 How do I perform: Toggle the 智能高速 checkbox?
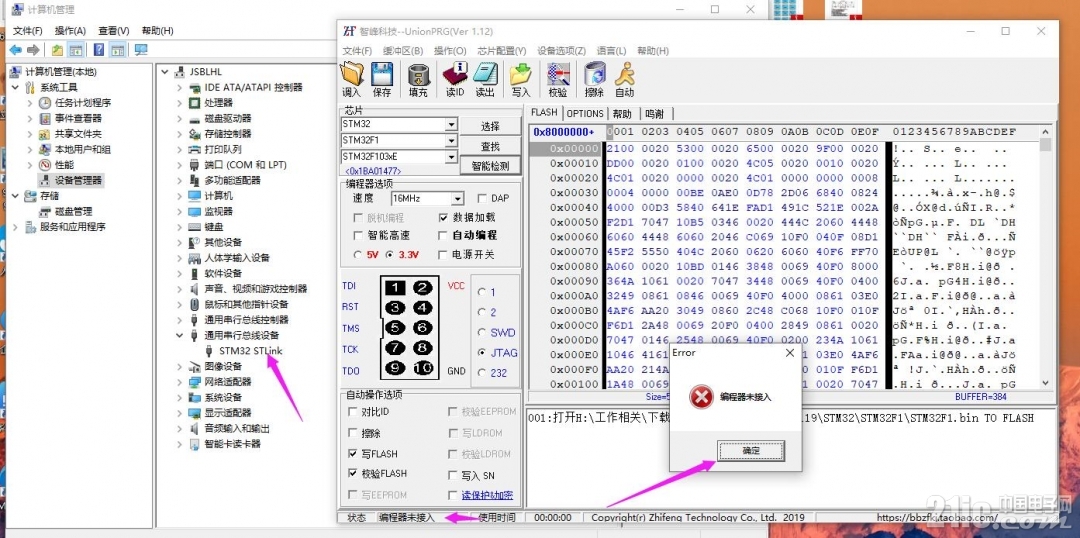(x=358, y=236)
